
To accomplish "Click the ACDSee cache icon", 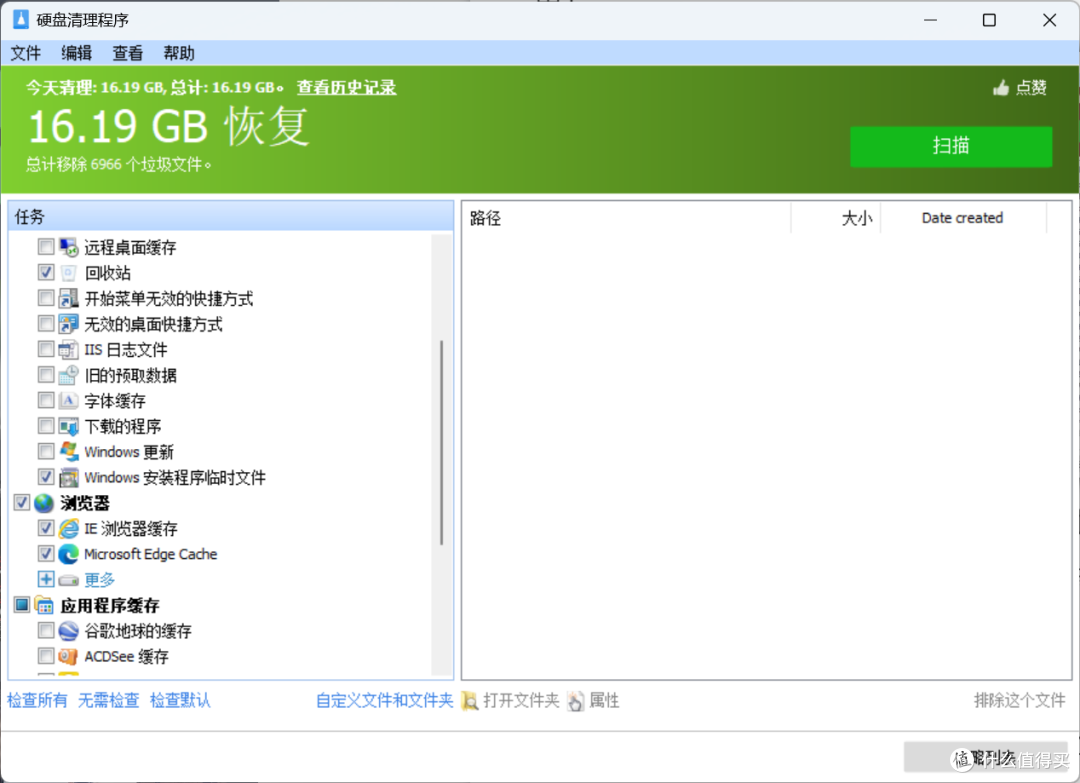I will point(68,656).
